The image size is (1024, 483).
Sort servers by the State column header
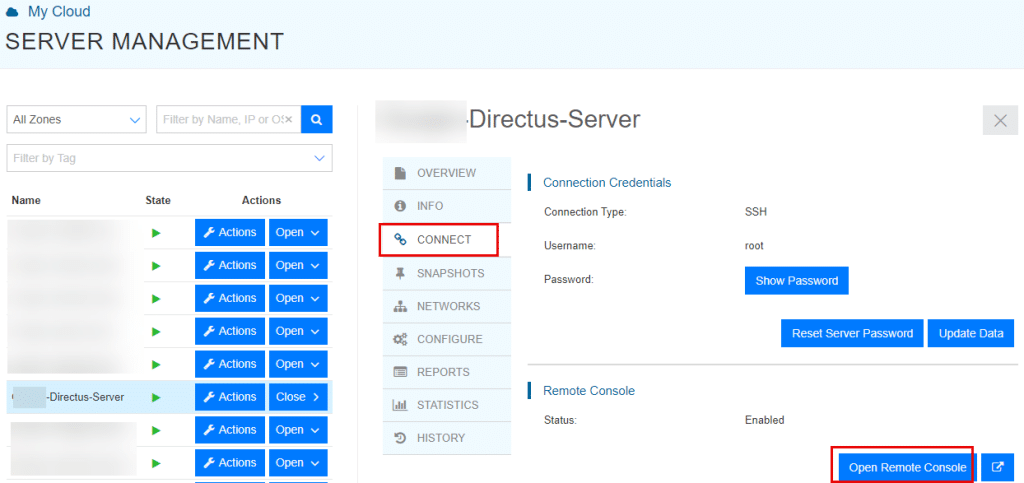[158, 200]
